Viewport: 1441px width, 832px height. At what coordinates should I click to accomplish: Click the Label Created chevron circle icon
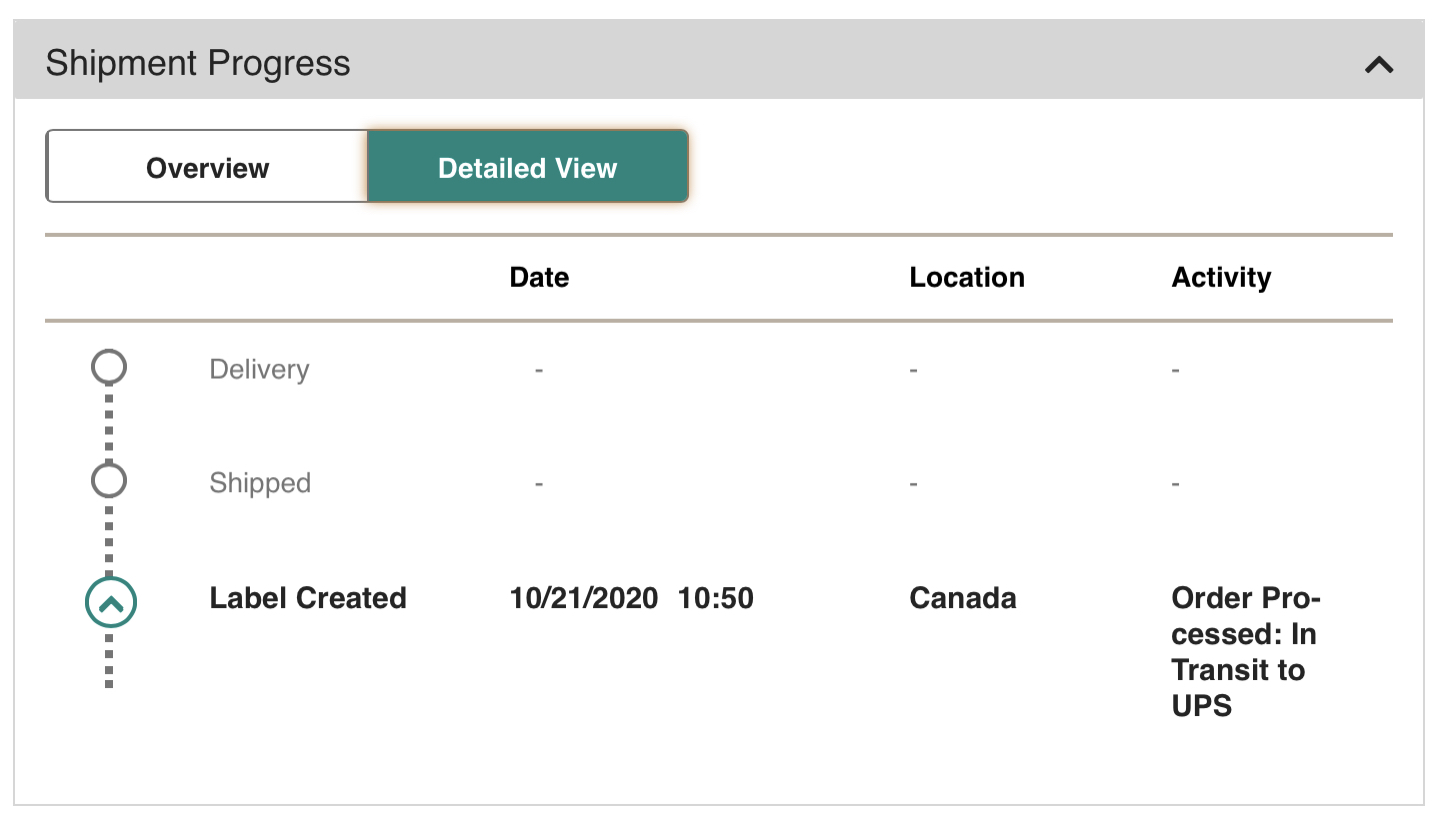[x=110, y=602]
